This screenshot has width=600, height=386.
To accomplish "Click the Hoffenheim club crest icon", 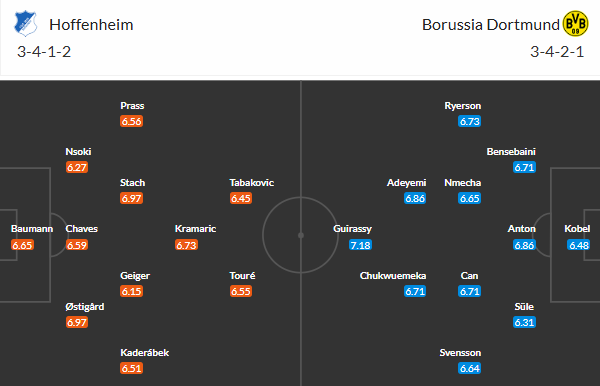I will [x=25, y=24].
